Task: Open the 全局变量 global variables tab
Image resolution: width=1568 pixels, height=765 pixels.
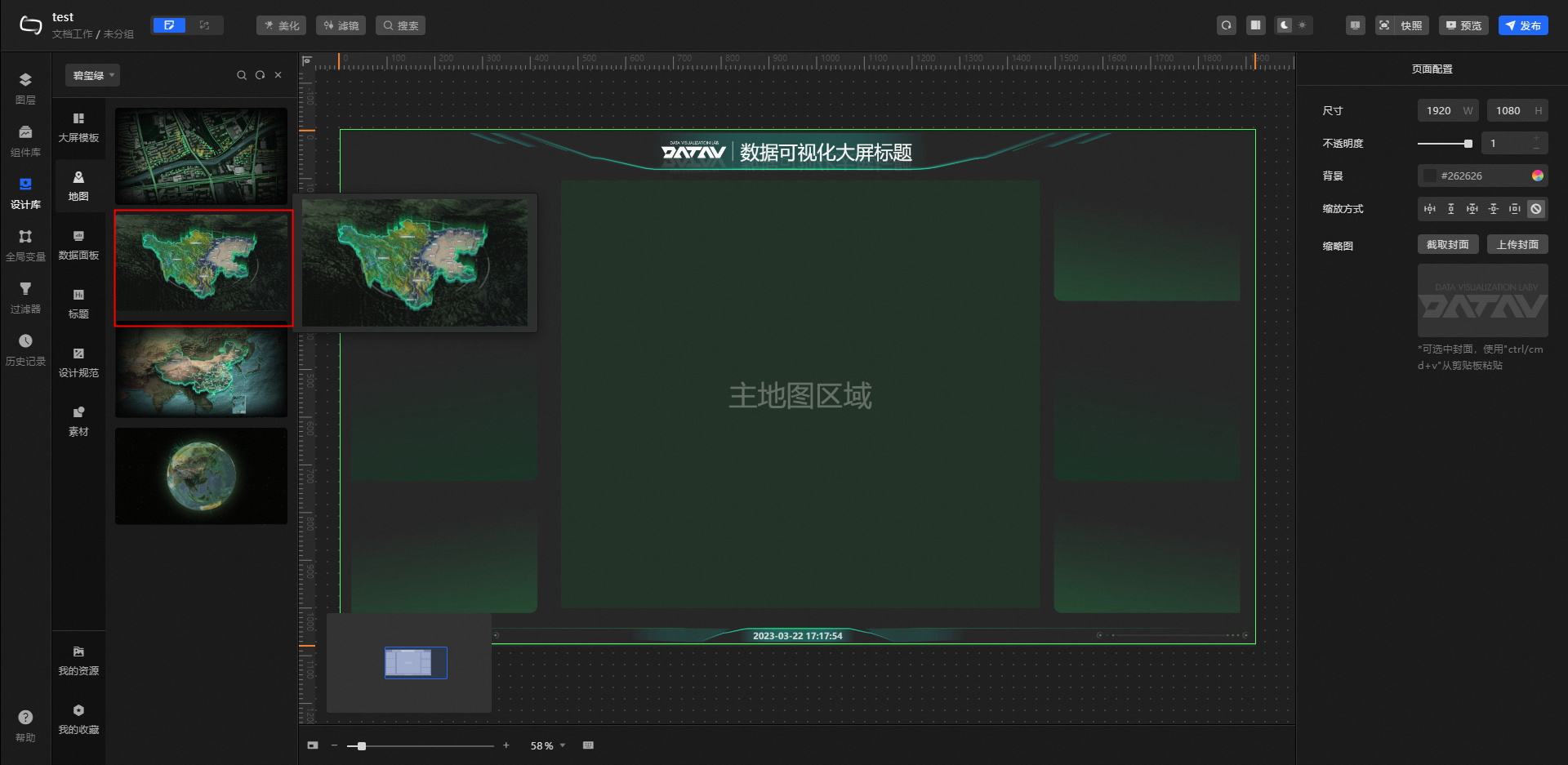Action: [x=25, y=245]
